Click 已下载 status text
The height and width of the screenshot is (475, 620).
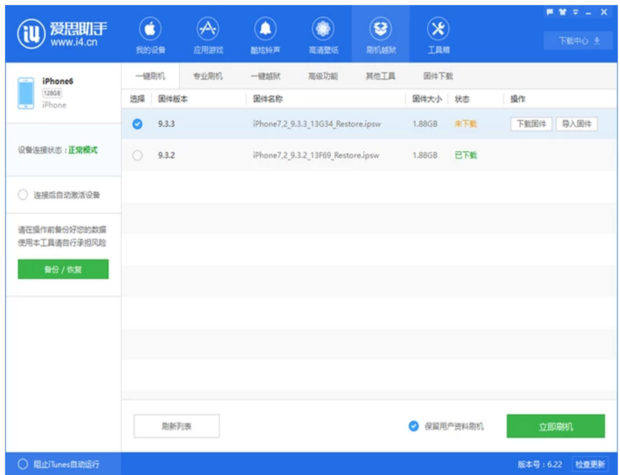pos(466,155)
